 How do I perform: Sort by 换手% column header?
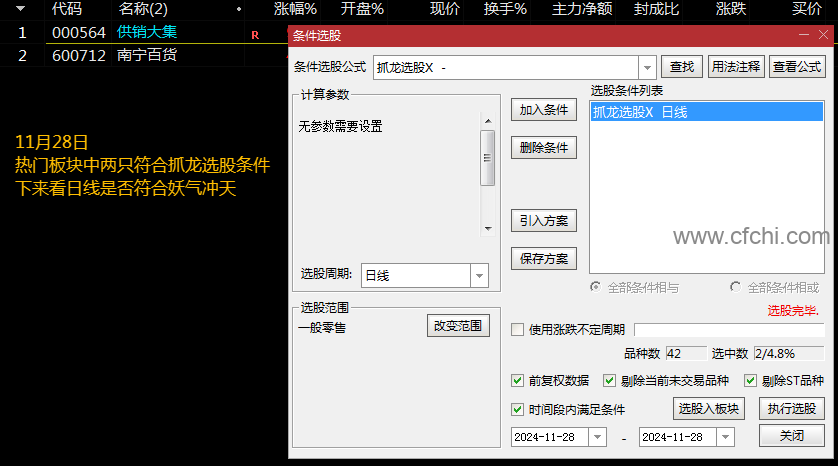pyautogui.click(x=505, y=9)
